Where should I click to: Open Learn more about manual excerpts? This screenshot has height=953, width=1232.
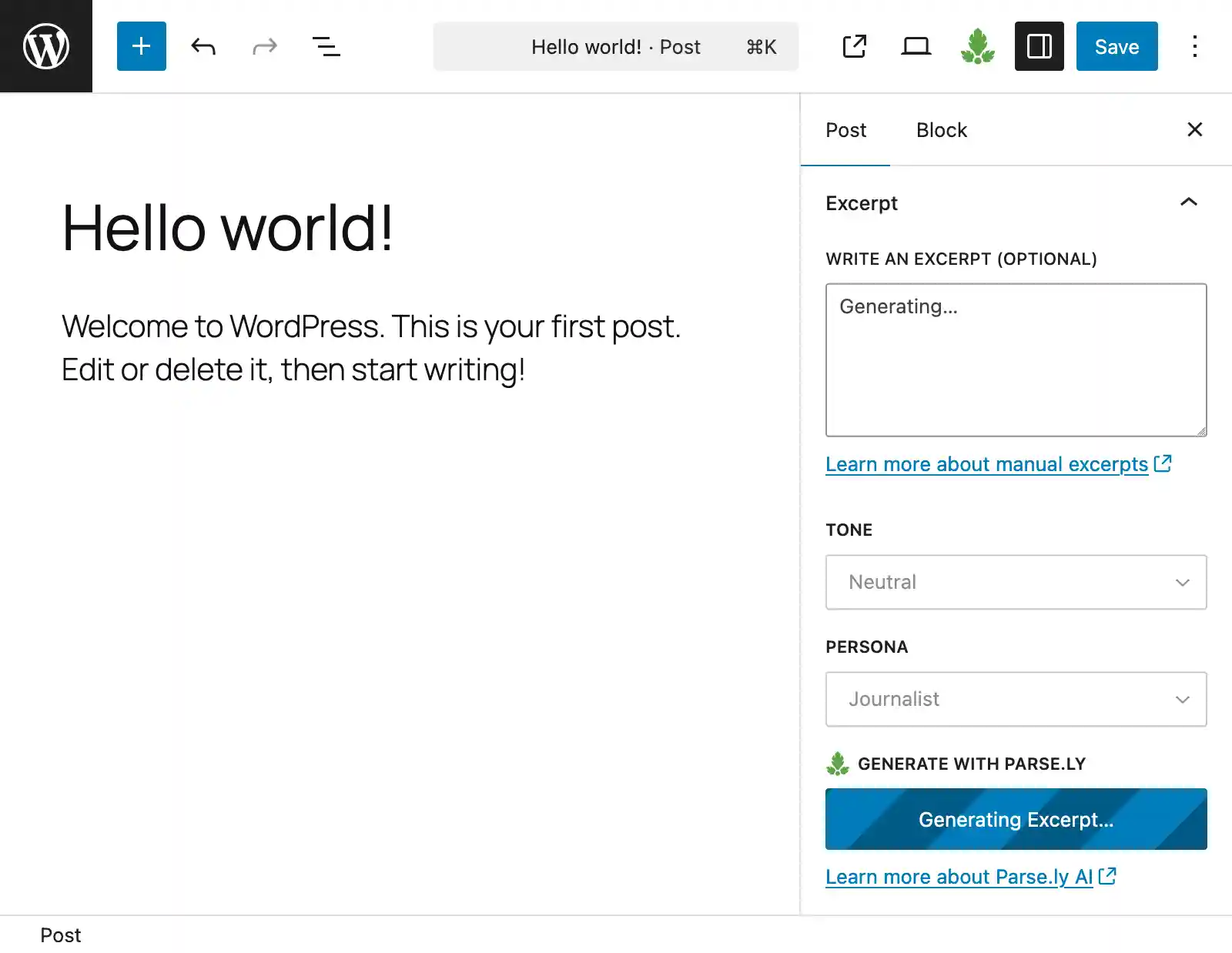988,464
